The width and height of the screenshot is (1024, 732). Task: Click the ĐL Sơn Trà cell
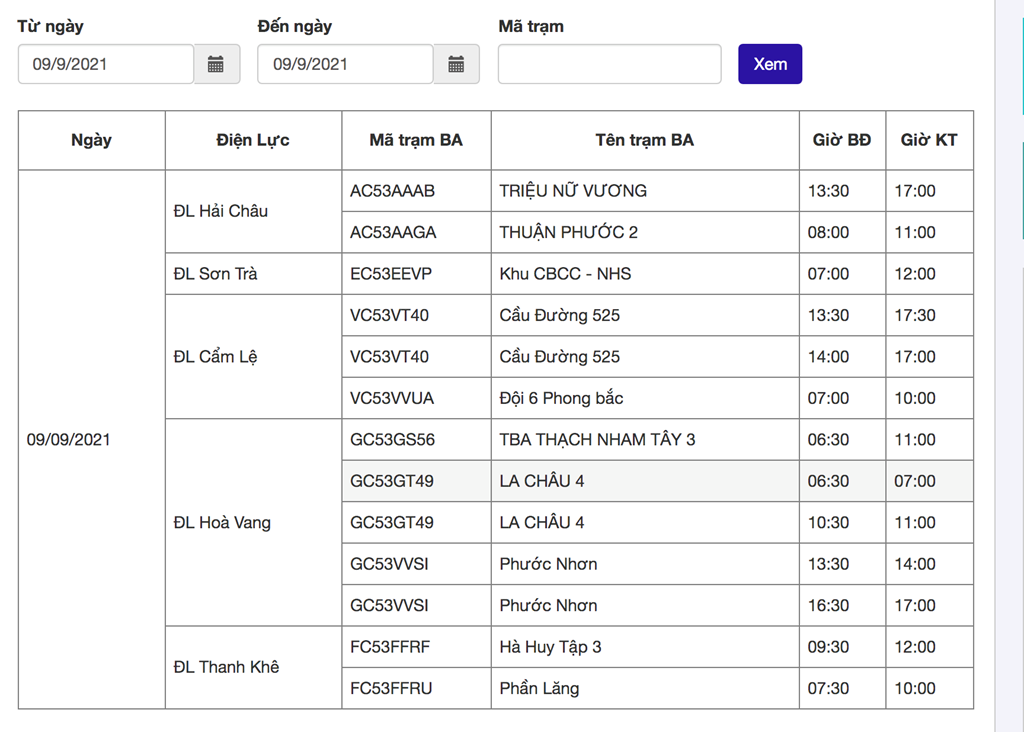click(x=253, y=274)
